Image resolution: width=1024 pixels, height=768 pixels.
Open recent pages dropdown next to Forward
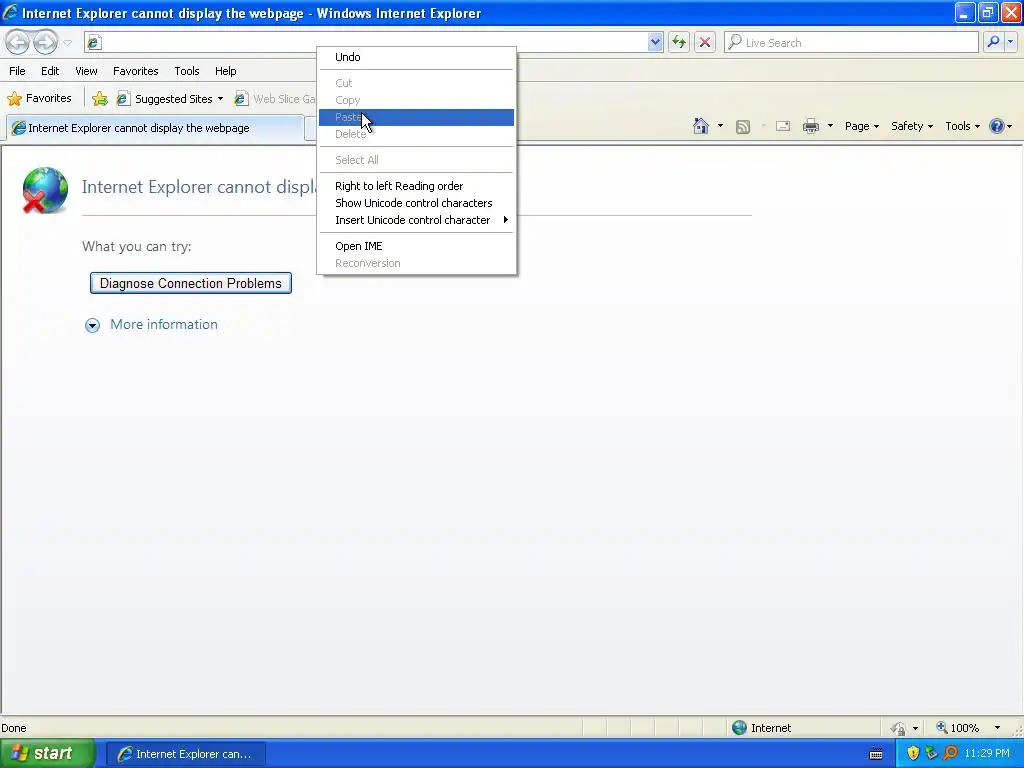click(x=67, y=43)
